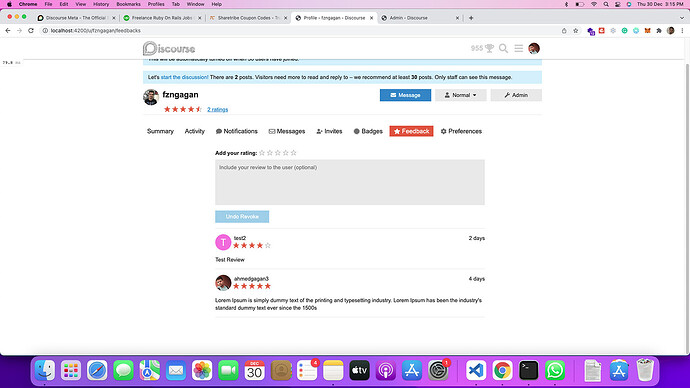Open Safari from the dock

(x=97, y=370)
